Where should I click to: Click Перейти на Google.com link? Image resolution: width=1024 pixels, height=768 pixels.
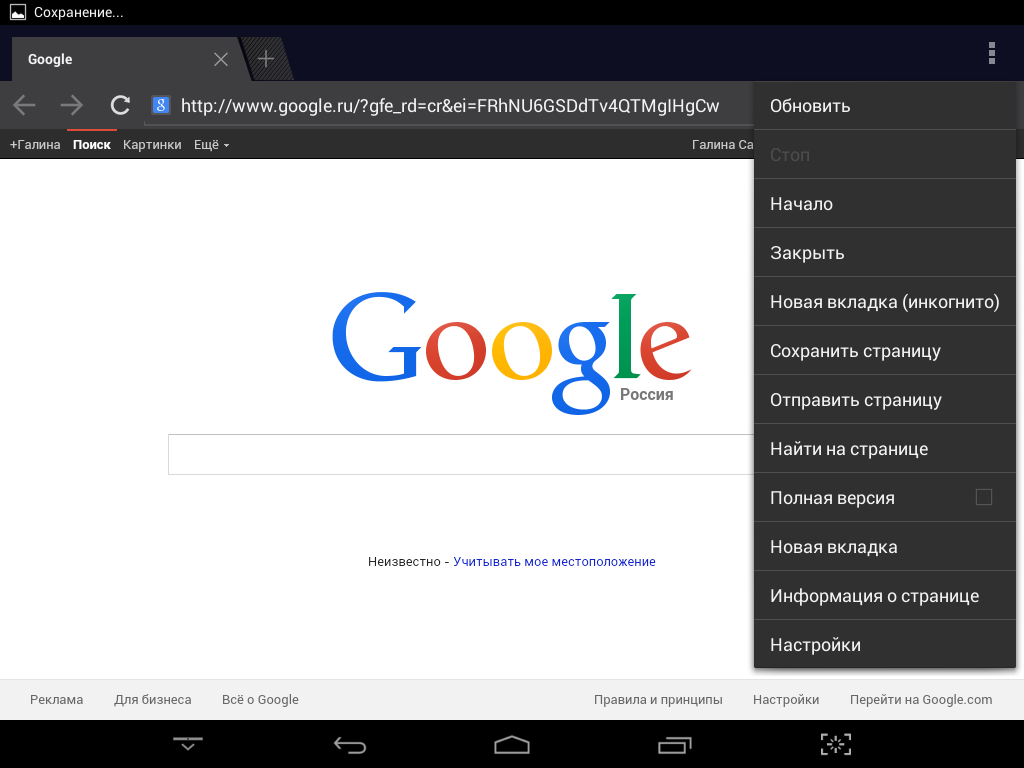click(x=921, y=699)
